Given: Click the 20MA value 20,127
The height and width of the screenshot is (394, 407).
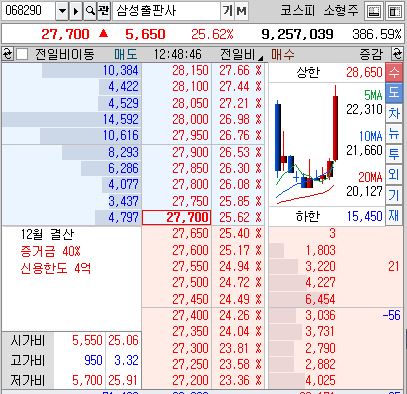Looking at the screenshot, I should pyautogui.click(x=364, y=191).
